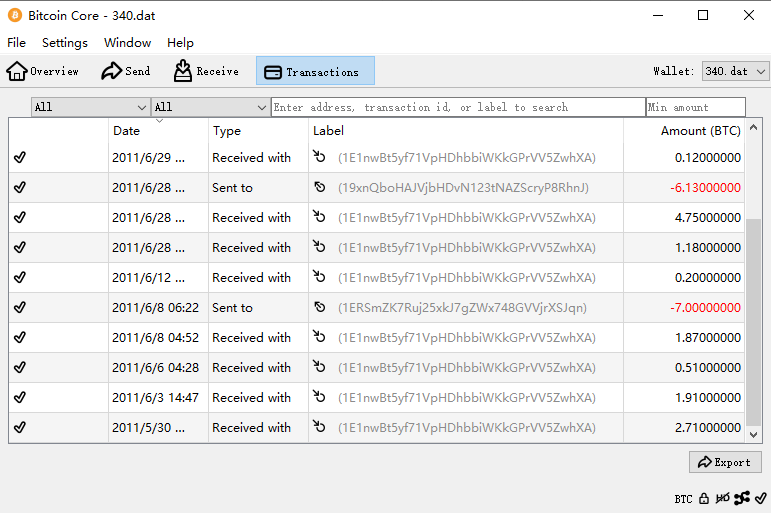Click the Export button
Image resolution: width=771 pixels, height=513 pixels.
point(725,462)
